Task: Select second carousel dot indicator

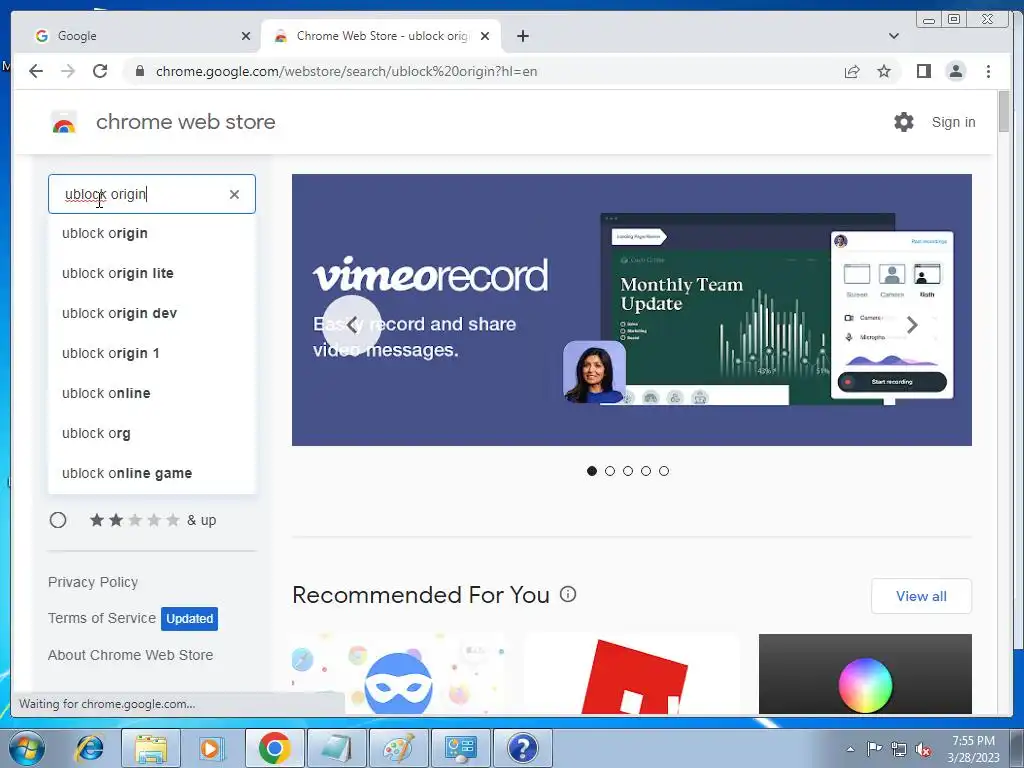Action: (x=610, y=471)
